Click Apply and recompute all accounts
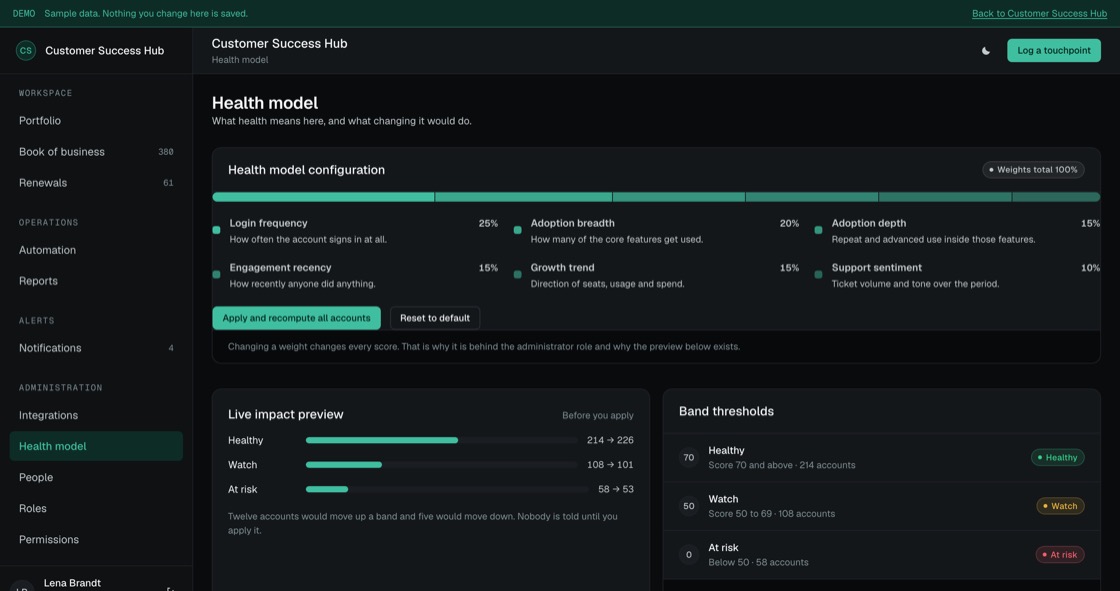 click(x=296, y=318)
